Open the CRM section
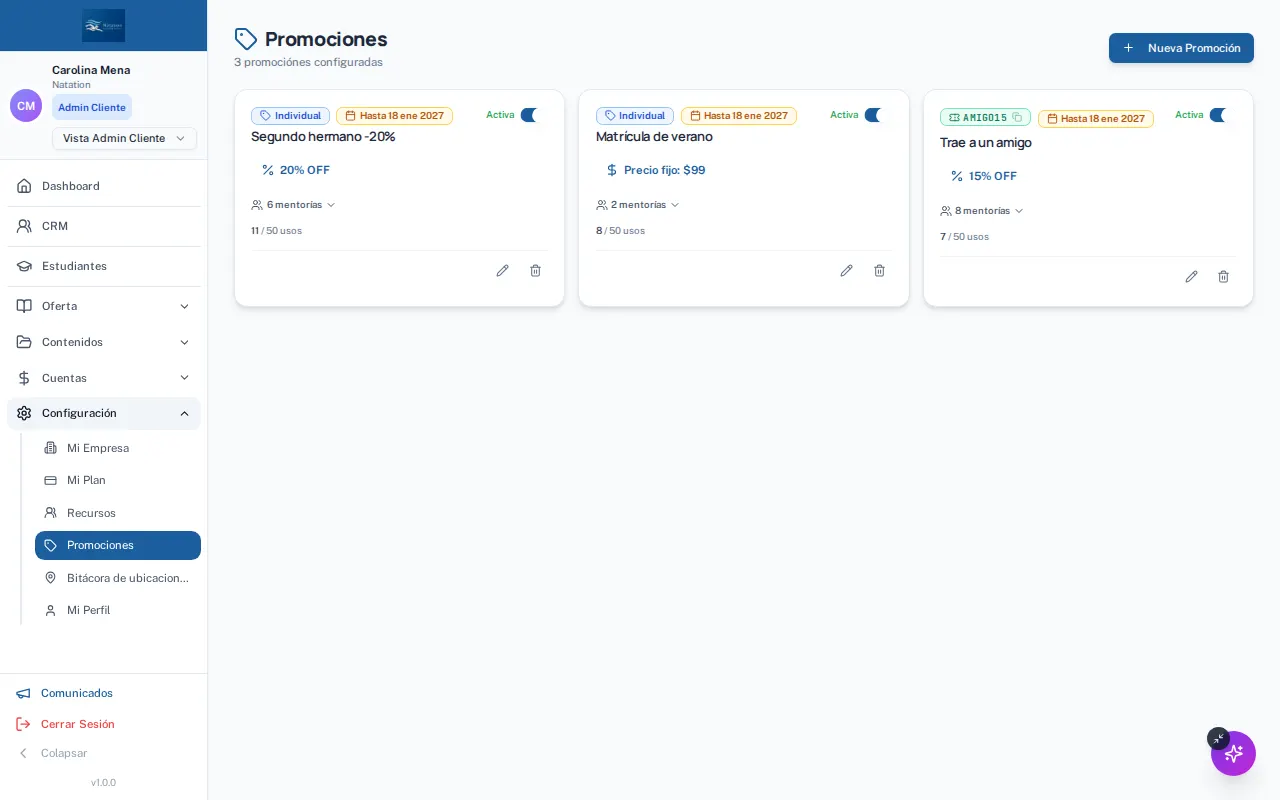 tap(104, 226)
